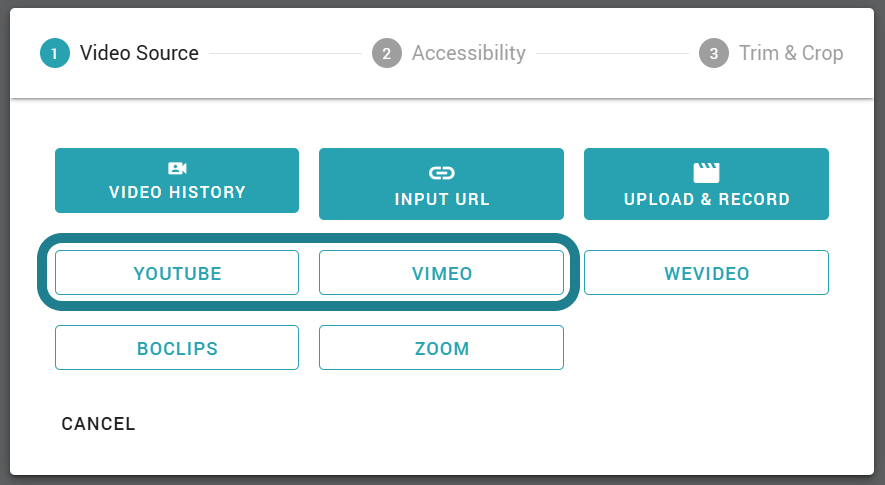
Task: Pick Vimeo as video source
Action: click(441, 273)
